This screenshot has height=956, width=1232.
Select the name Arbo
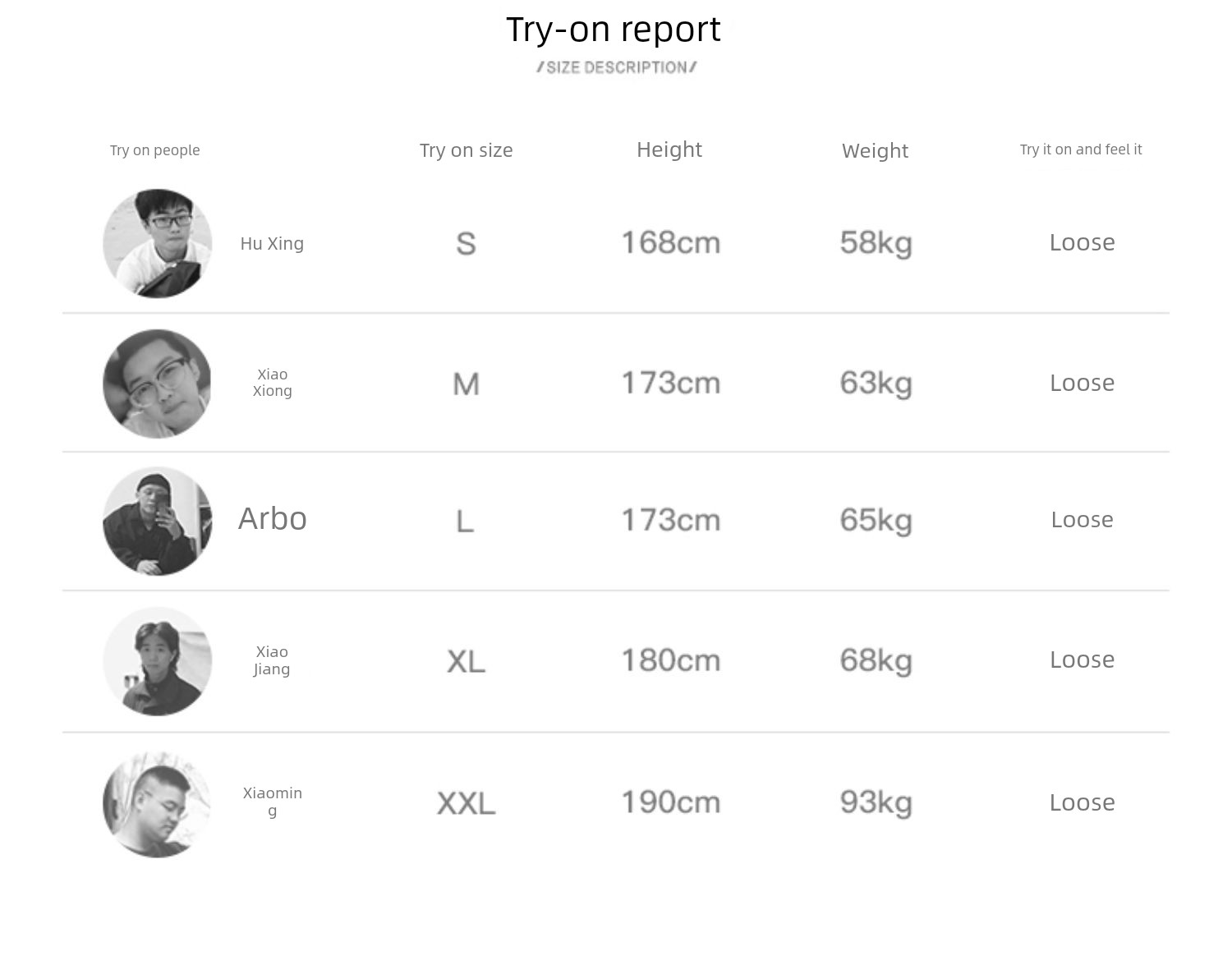pyautogui.click(x=273, y=519)
